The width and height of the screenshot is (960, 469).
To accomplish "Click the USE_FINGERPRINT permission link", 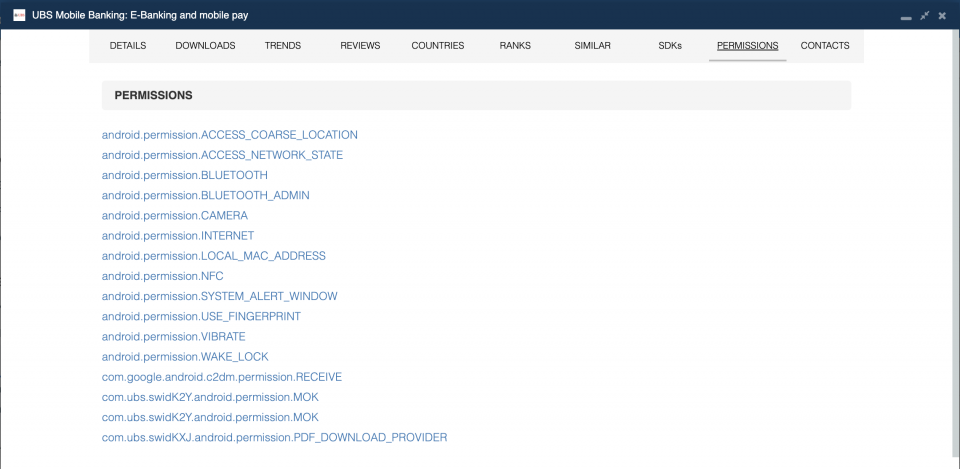I will pos(201,317).
